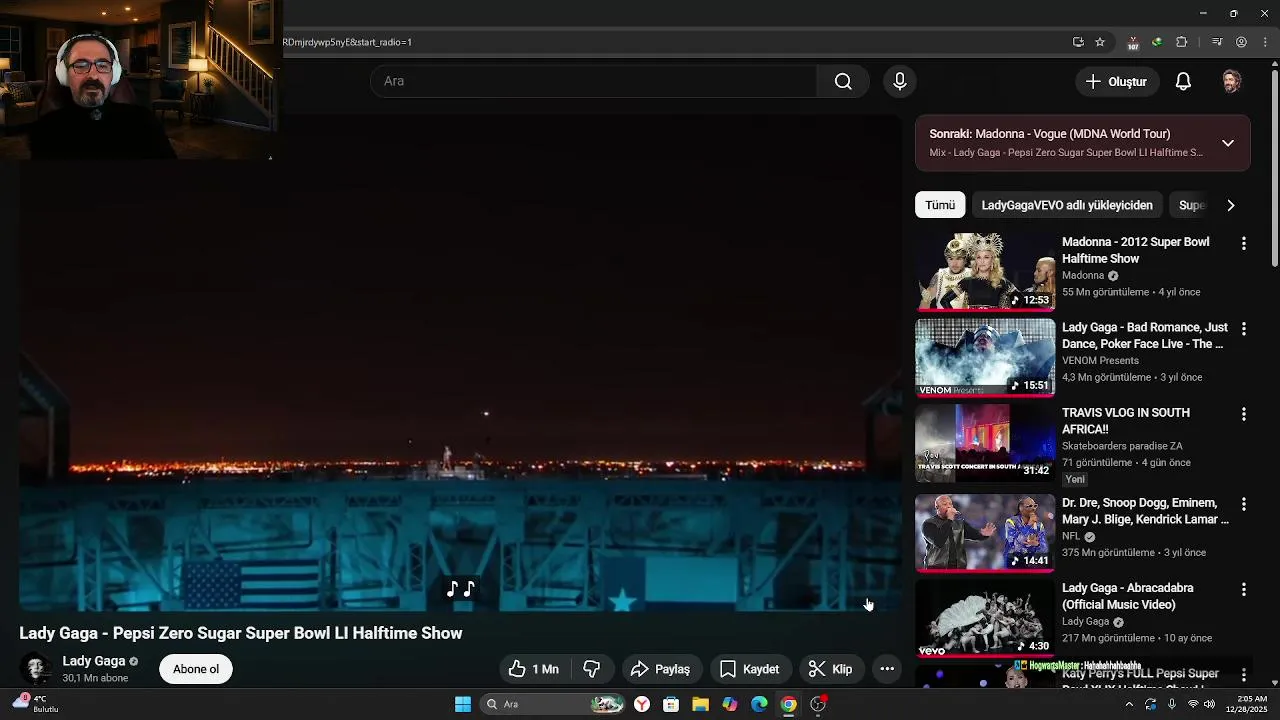The height and width of the screenshot is (720, 1280).
Task: Open the system tray volume icon
Action: point(1210,704)
